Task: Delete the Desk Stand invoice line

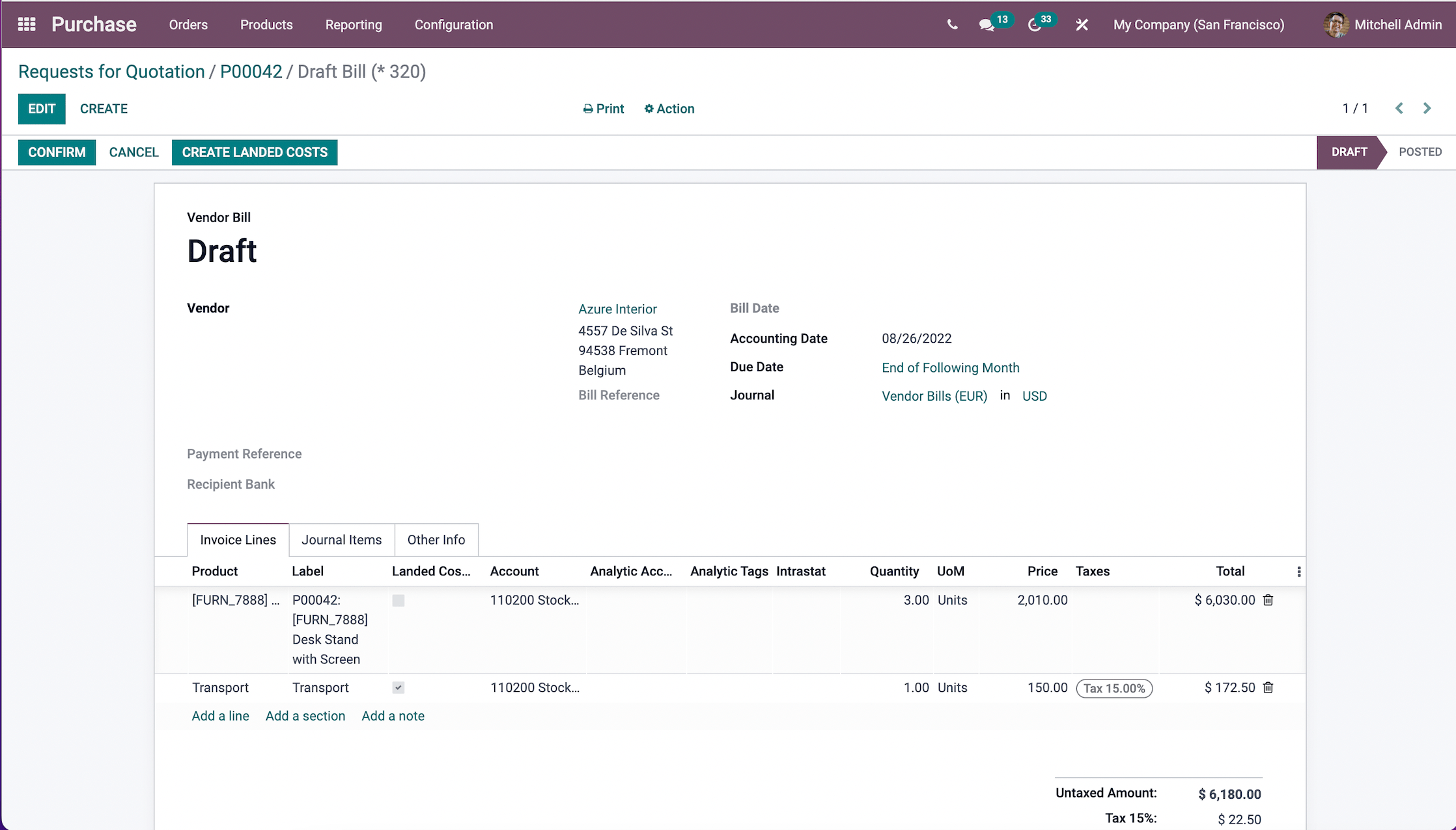Action: point(1268,600)
